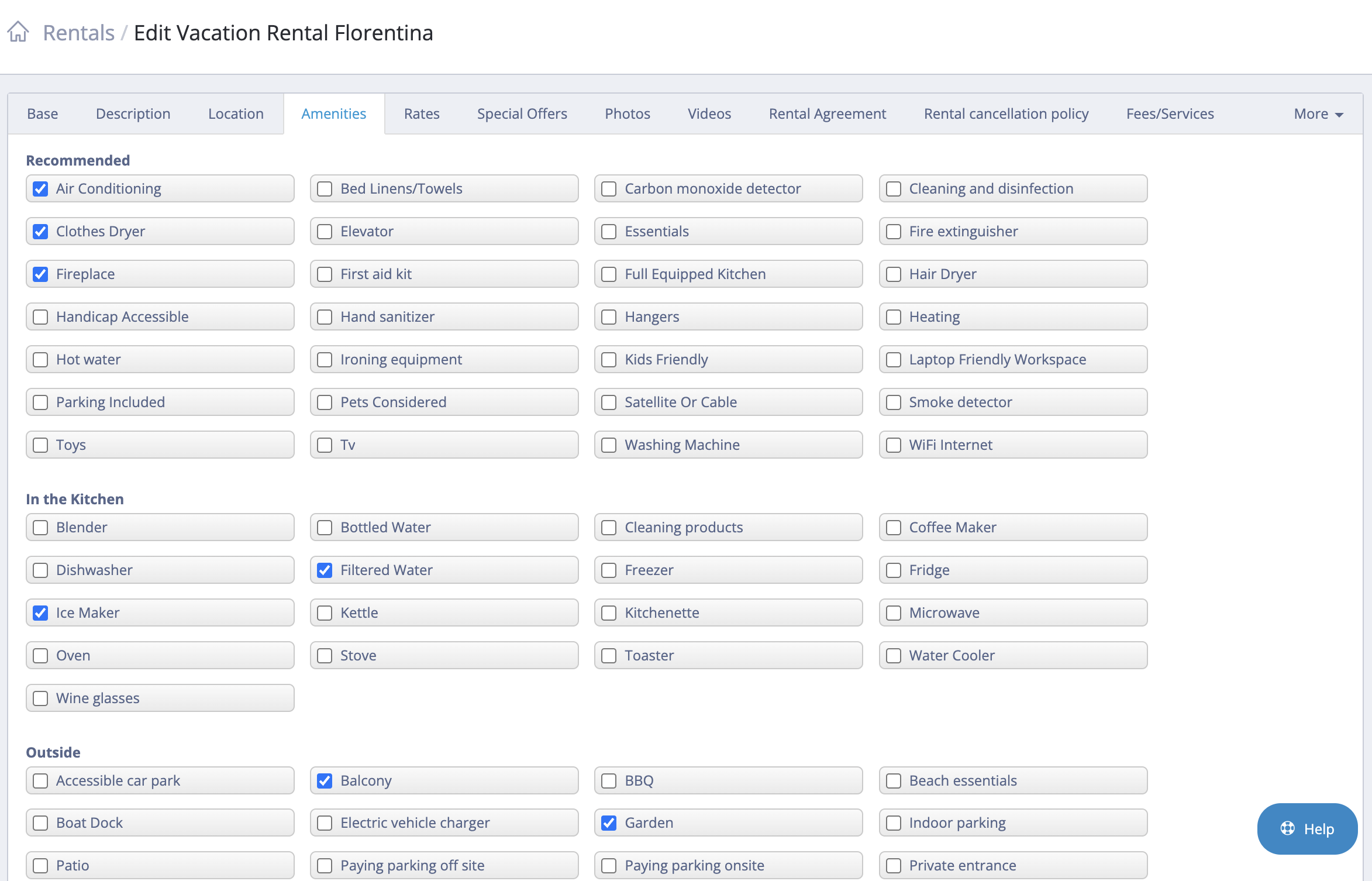The image size is (1372, 881).
Task: Tick the Blender checkbox
Action: (x=40, y=528)
